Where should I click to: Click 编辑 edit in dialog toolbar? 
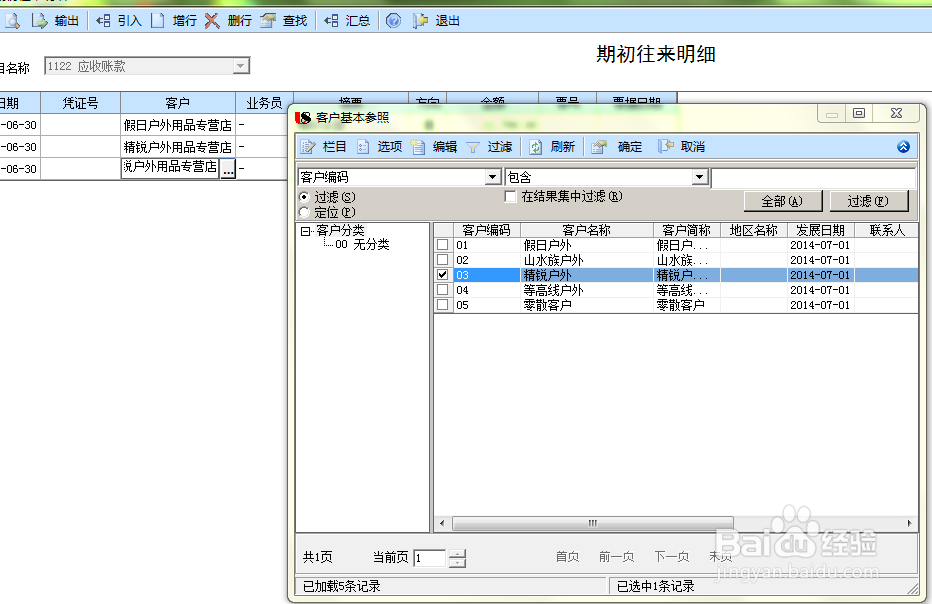pos(434,147)
